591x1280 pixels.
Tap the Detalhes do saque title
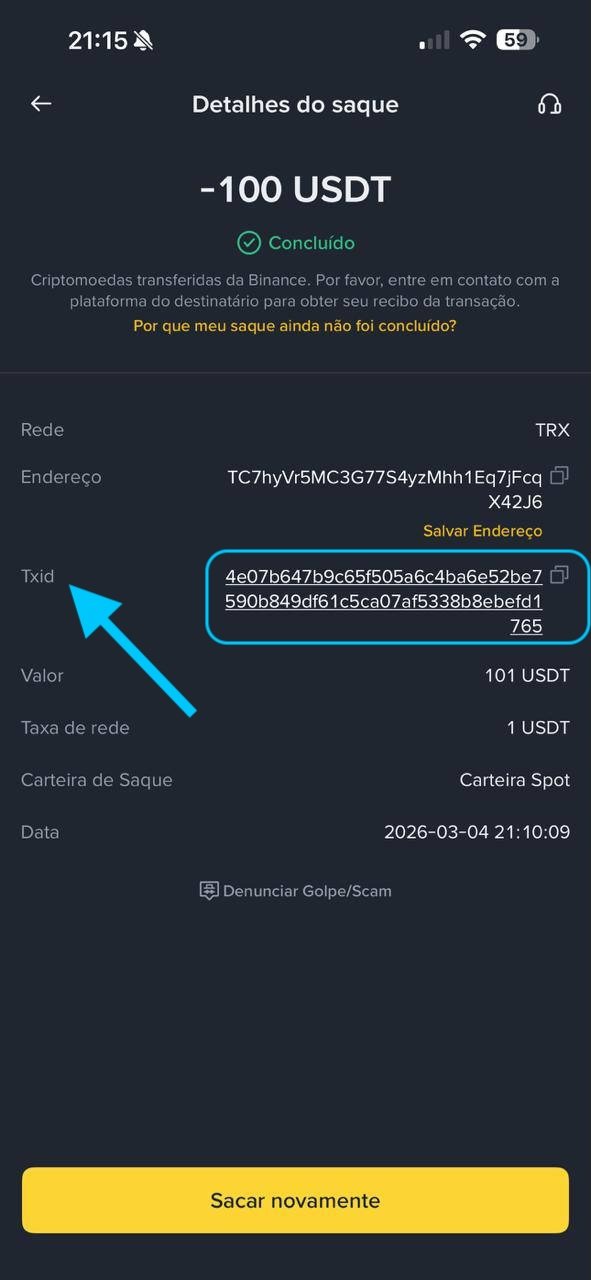point(295,104)
